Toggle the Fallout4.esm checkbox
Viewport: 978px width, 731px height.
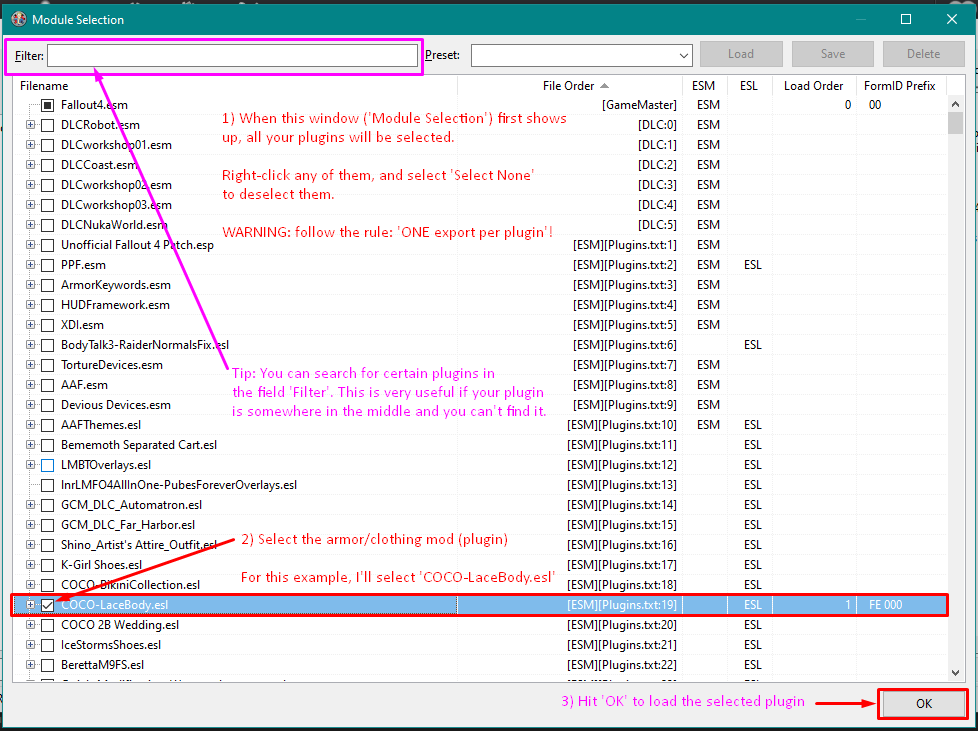(47, 105)
